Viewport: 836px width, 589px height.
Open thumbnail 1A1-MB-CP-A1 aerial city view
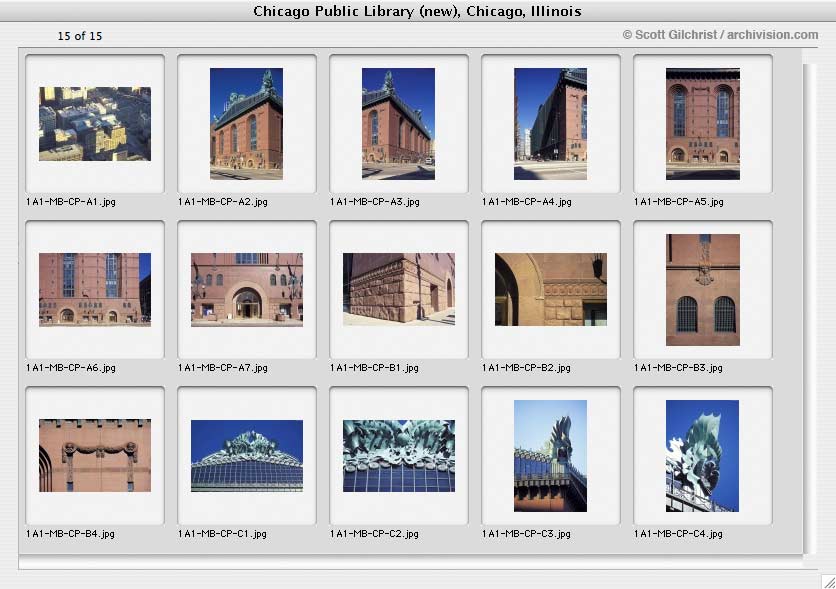click(x=95, y=124)
